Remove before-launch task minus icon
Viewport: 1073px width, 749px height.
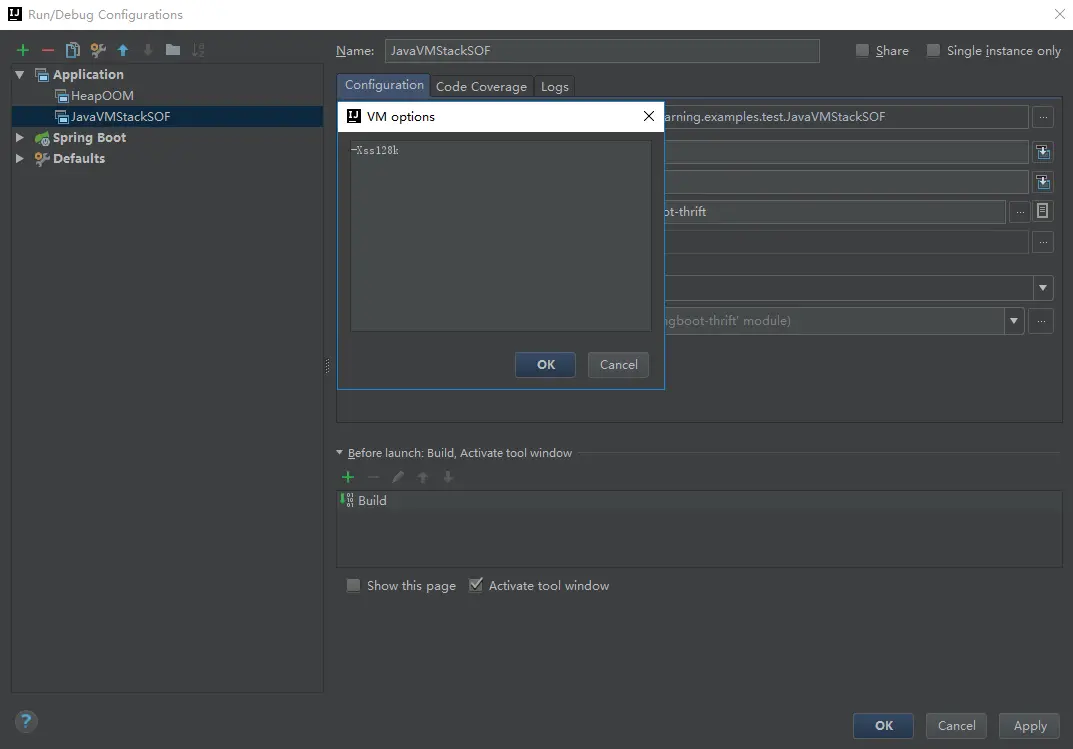coord(373,477)
